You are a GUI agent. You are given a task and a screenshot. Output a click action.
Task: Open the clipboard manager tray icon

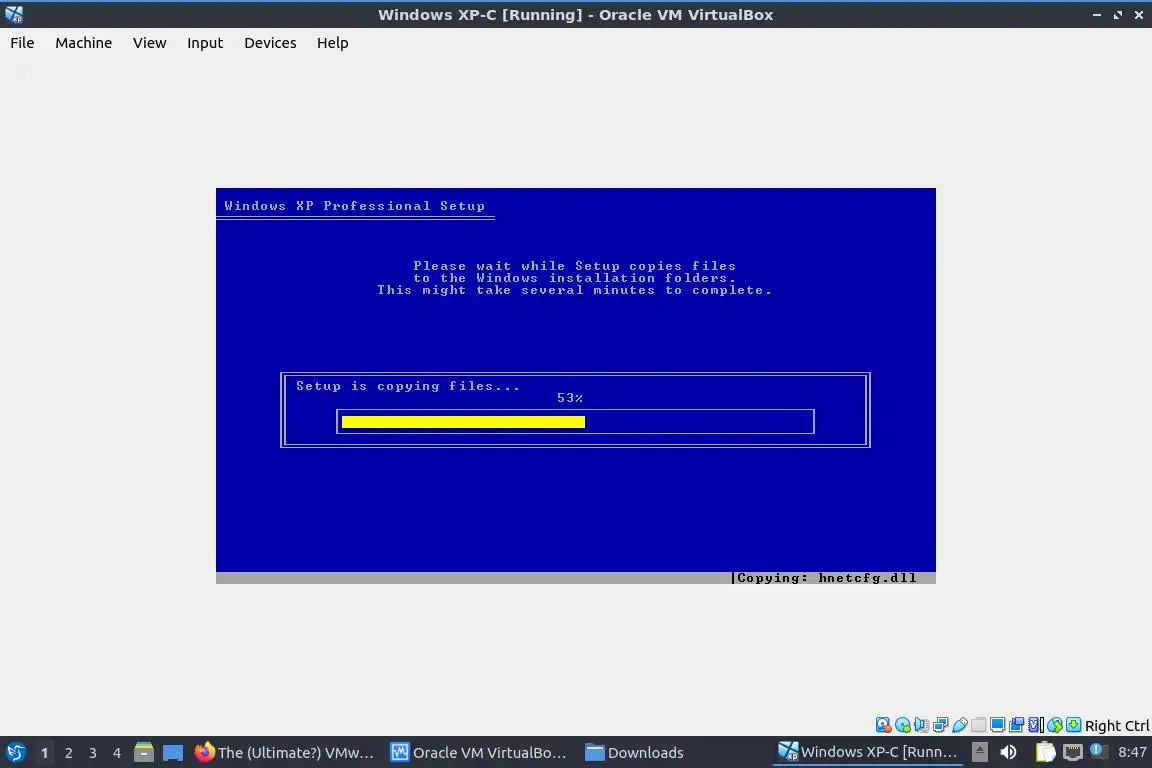[1045, 752]
